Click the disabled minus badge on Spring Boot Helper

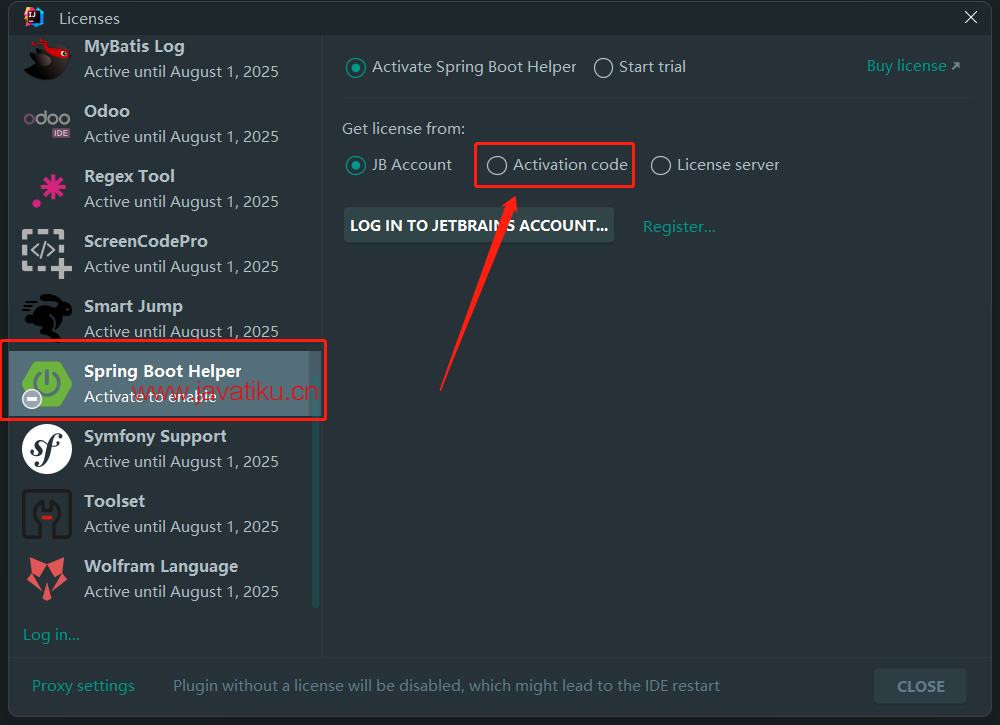[32, 399]
